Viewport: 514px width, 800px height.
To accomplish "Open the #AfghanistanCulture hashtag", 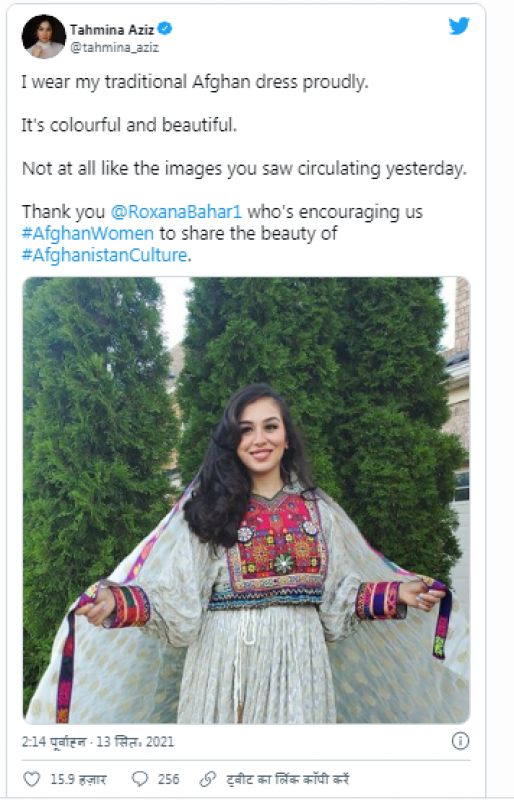I will pos(105,255).
